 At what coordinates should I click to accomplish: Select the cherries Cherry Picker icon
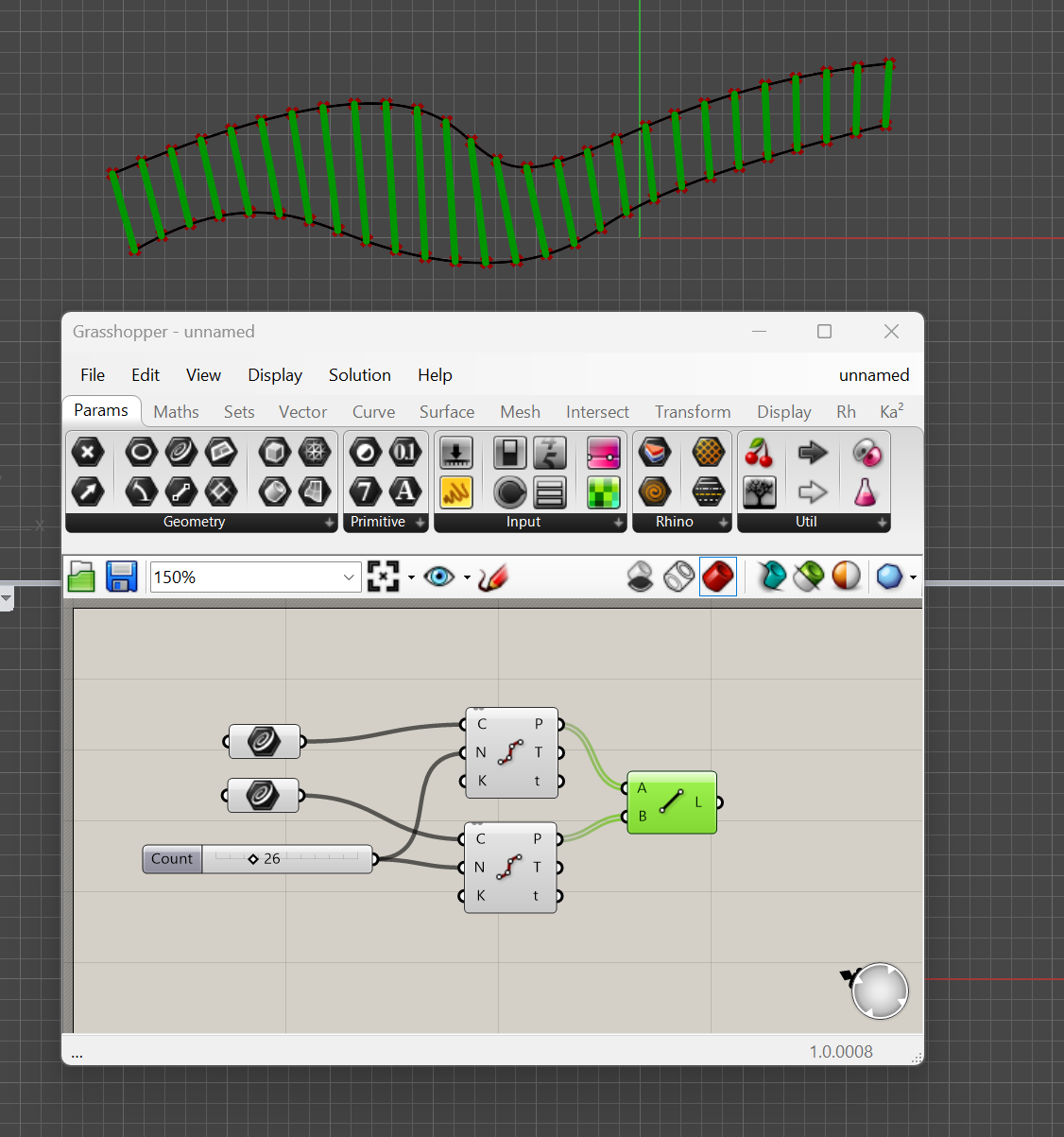click(x=760, y=452)
